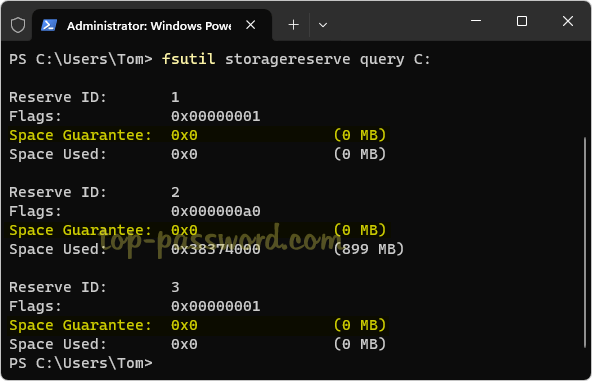Image resolution: width=592 pixels, height=381 pixels.
Task: Select the Administrator: Windows PowerShell tab
Action: pyautogui.click(x=151, y=25)
